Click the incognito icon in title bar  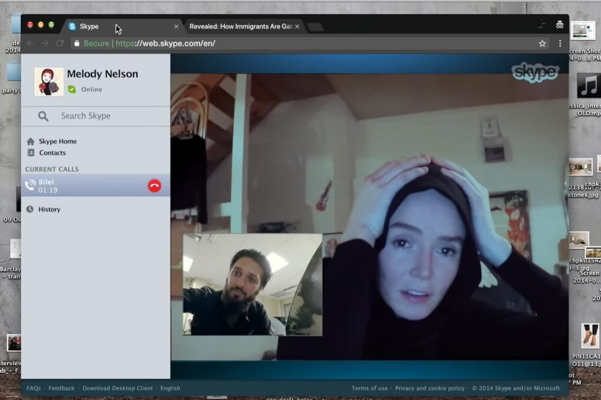(559, 25)
